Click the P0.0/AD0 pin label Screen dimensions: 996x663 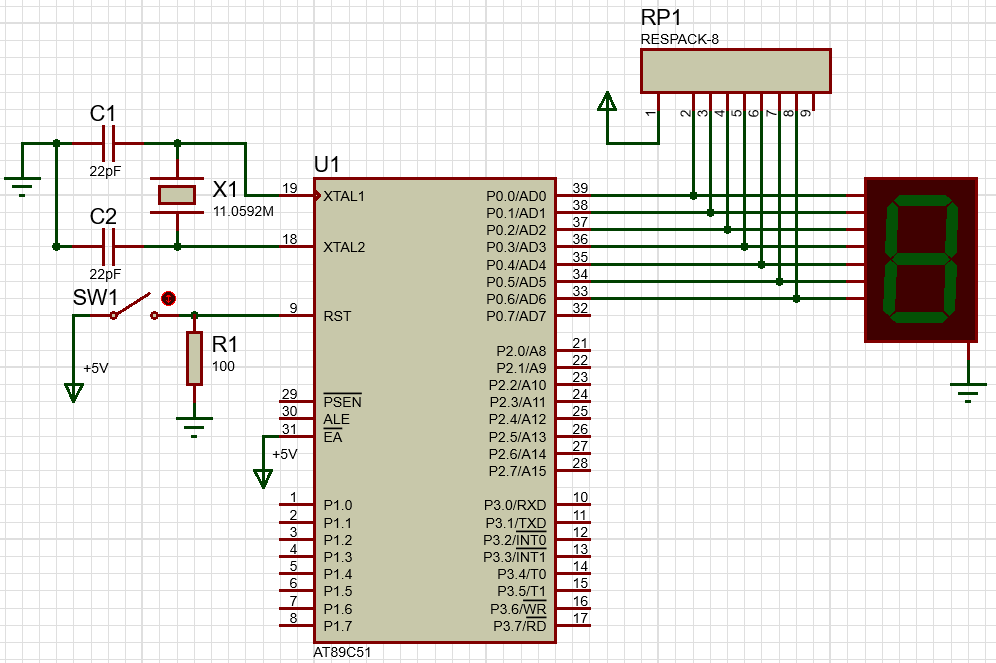tap(516, 196)
